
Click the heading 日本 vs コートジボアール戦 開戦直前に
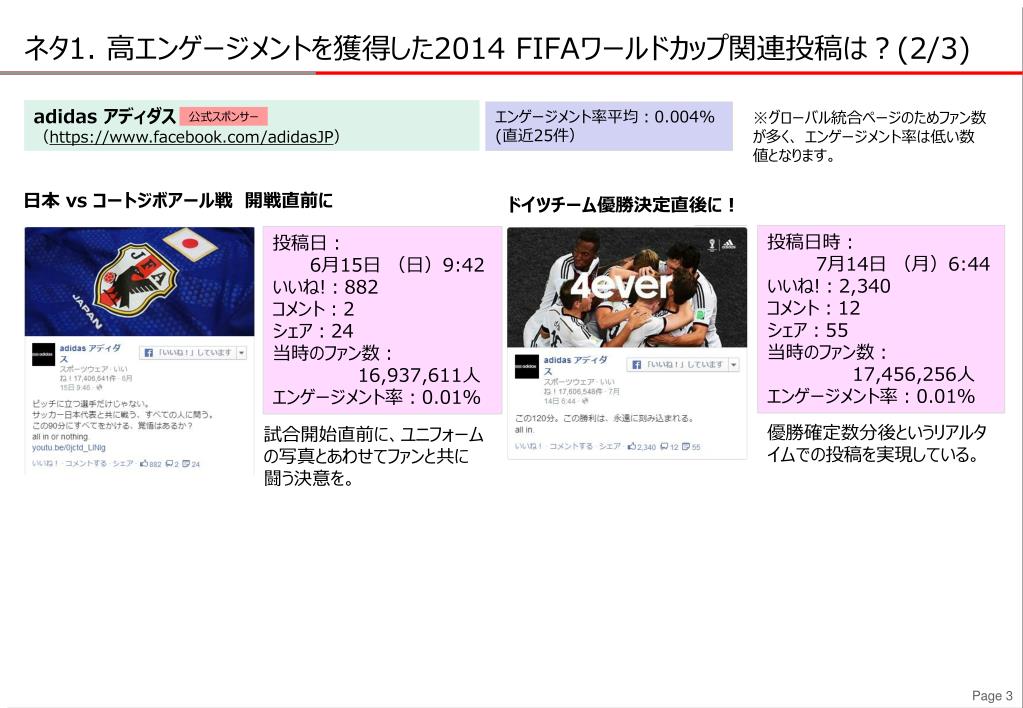pyautogui.click(x=178, y=200)
